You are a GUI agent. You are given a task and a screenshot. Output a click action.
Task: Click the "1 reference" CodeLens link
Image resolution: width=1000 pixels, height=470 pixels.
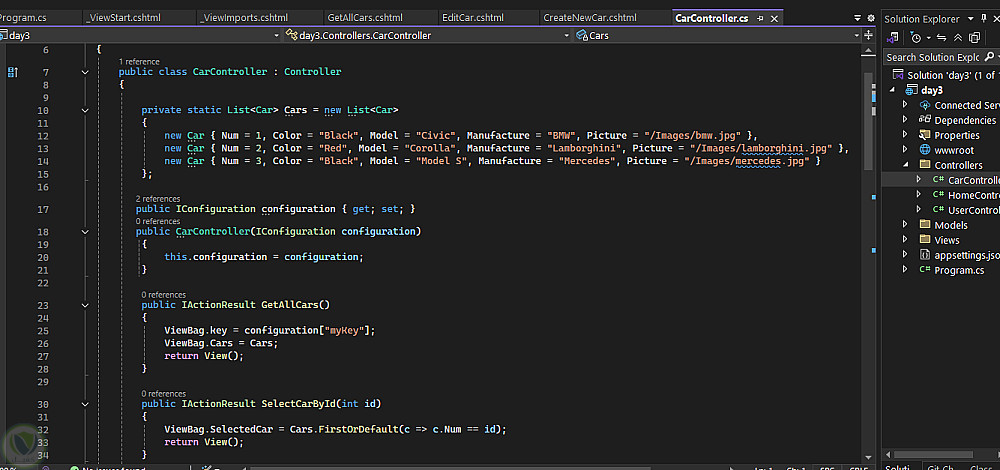(139, 61)
